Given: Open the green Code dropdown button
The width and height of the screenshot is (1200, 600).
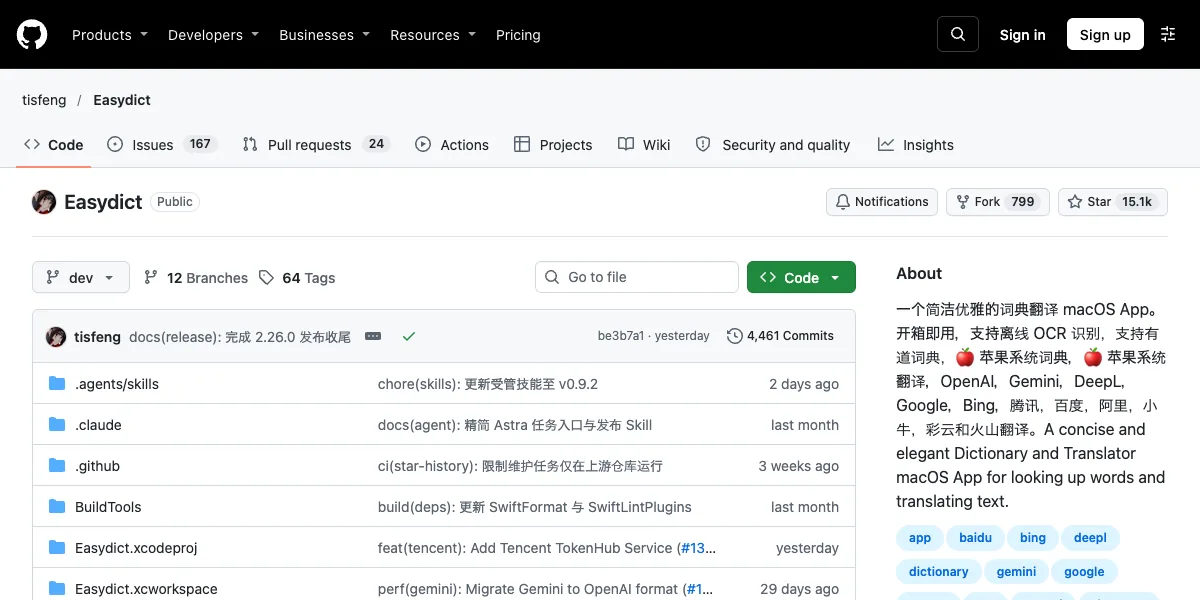Looking at the screenshot, I should click(801, 277).
